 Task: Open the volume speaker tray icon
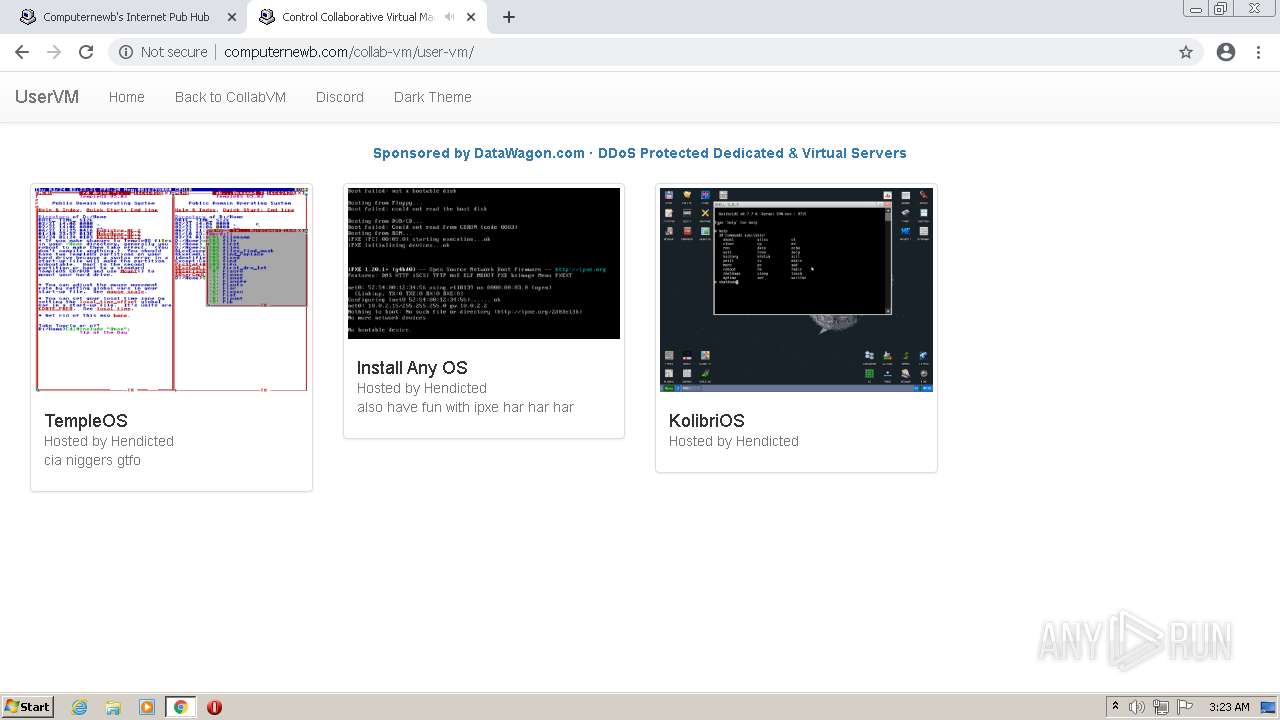pyautogui.click(x=1137, y=707)
